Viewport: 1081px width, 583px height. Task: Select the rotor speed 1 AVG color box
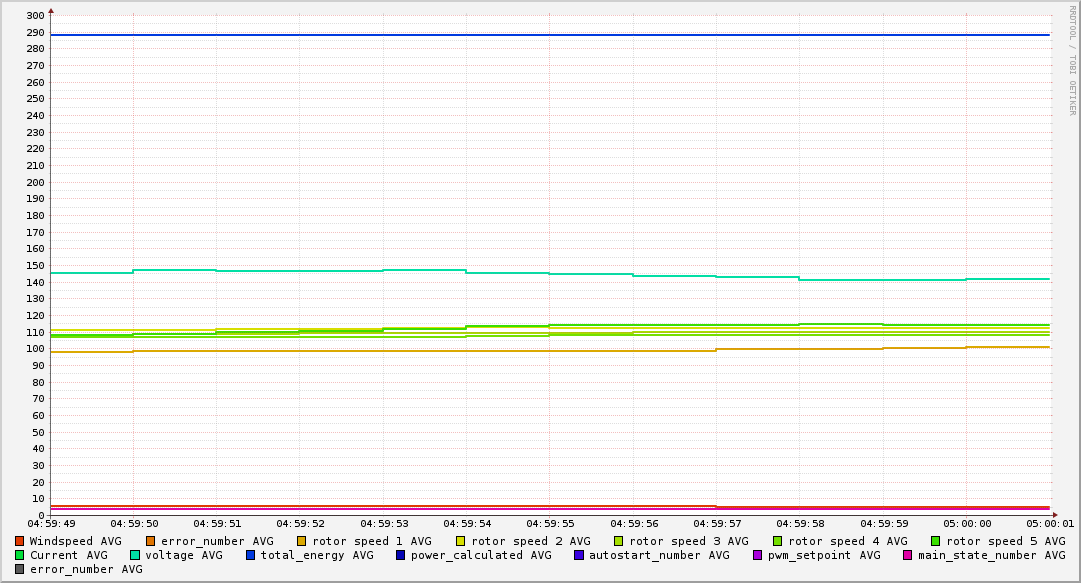pos(302,541)
